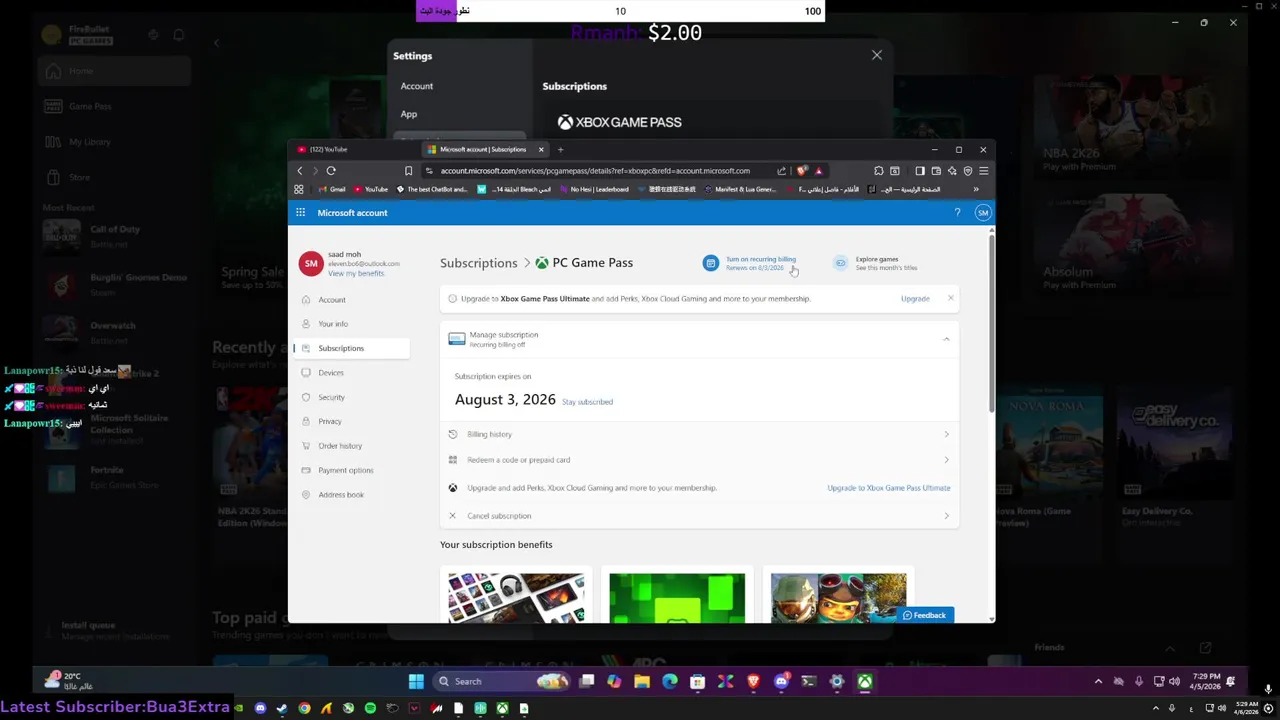Open Address book in the sidebar
Viewport: 1280px width, 720px height.
341,495
